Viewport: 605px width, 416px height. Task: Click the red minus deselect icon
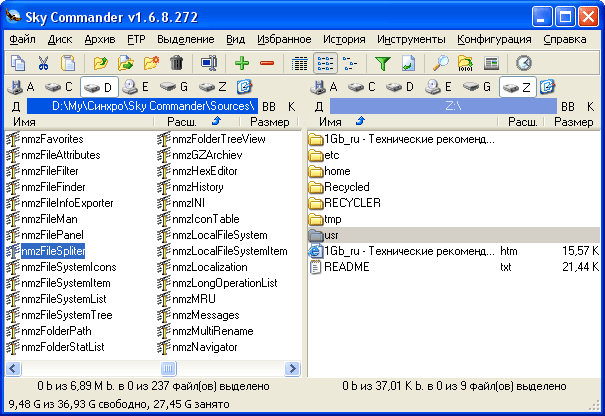[267, 63]
